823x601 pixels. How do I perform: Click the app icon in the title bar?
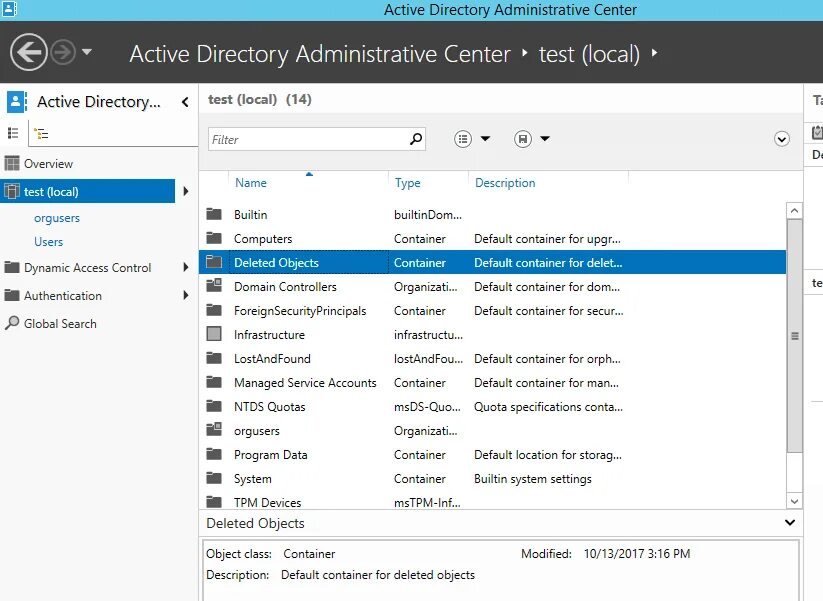click(x=9, y=9)
